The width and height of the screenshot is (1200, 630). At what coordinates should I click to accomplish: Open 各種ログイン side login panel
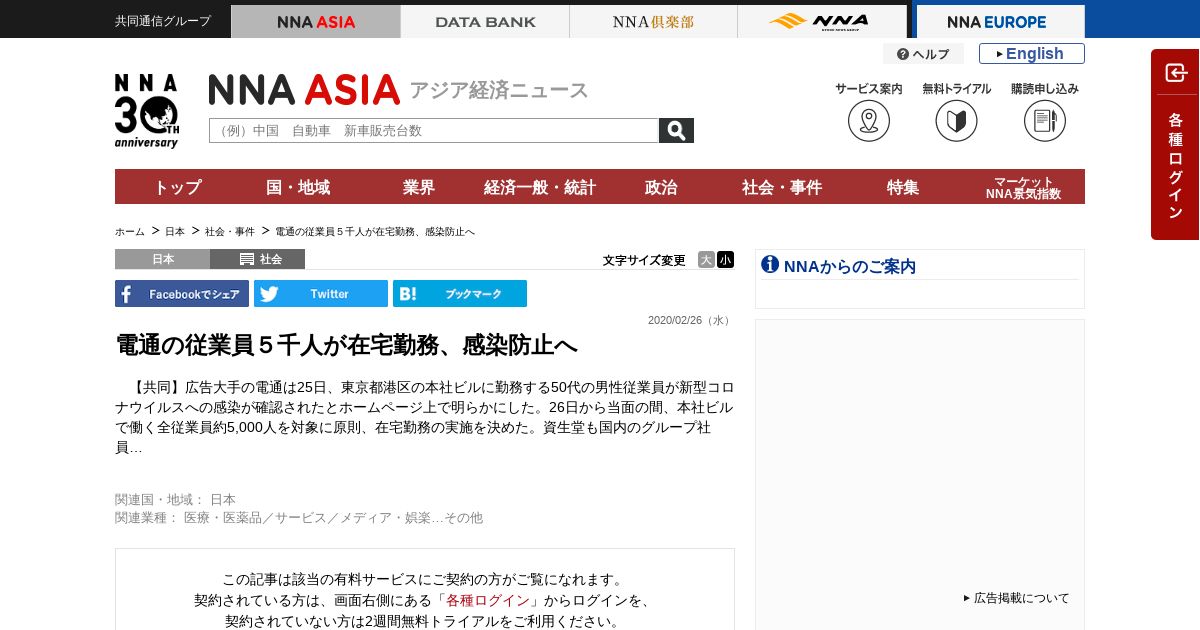[1175, 144]
